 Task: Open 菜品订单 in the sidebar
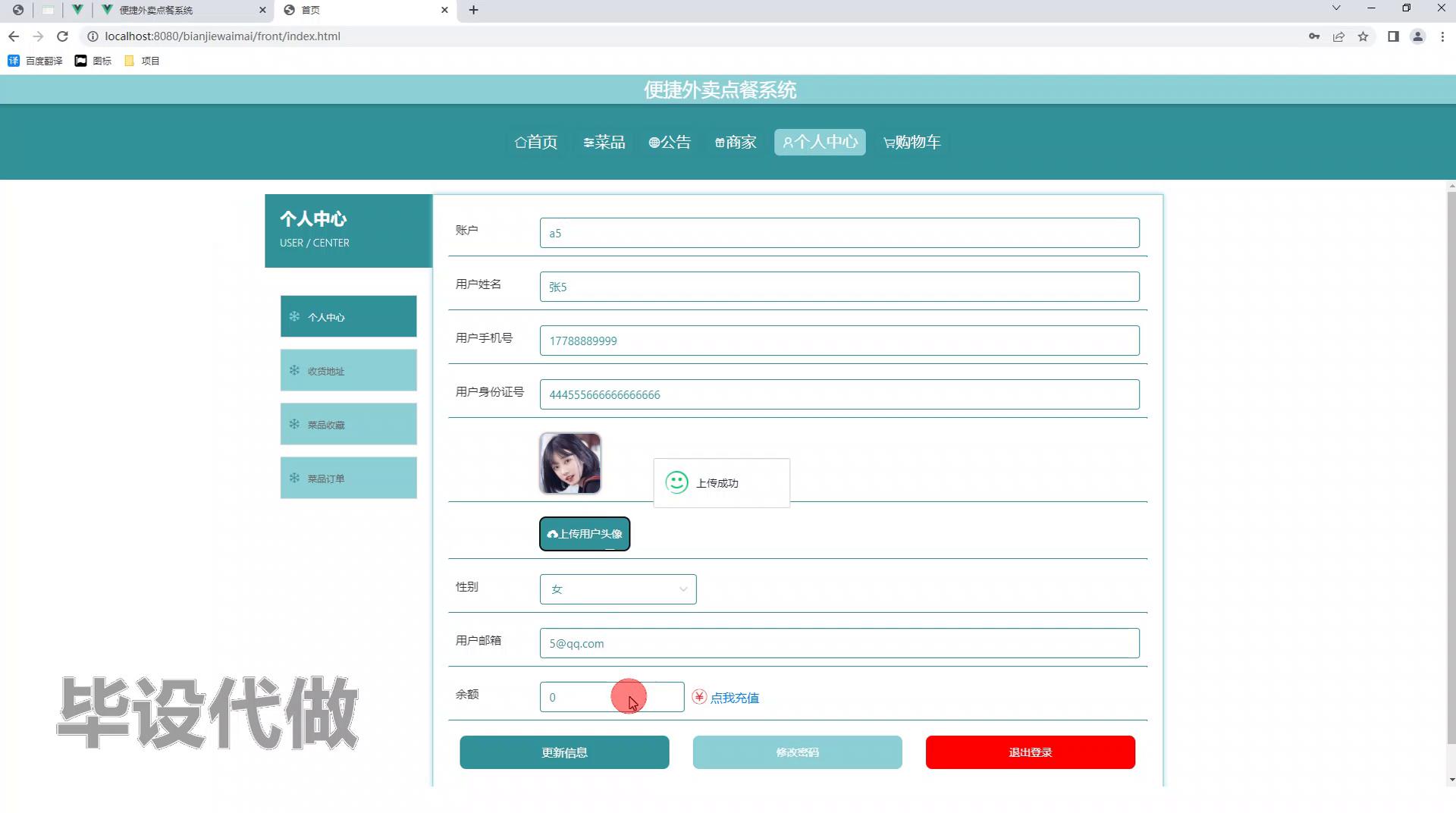point(348,478)
